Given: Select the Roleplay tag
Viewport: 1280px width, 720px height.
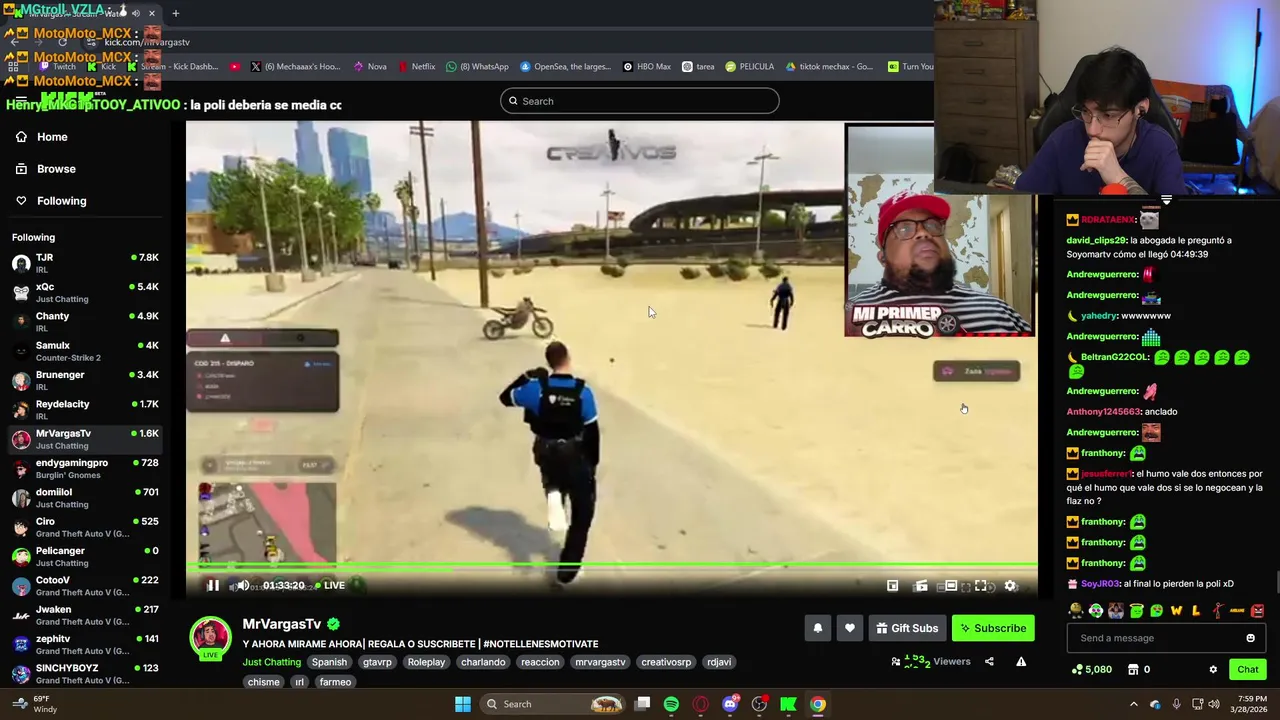Looking at the screenshot, I should tap(426, 662).
